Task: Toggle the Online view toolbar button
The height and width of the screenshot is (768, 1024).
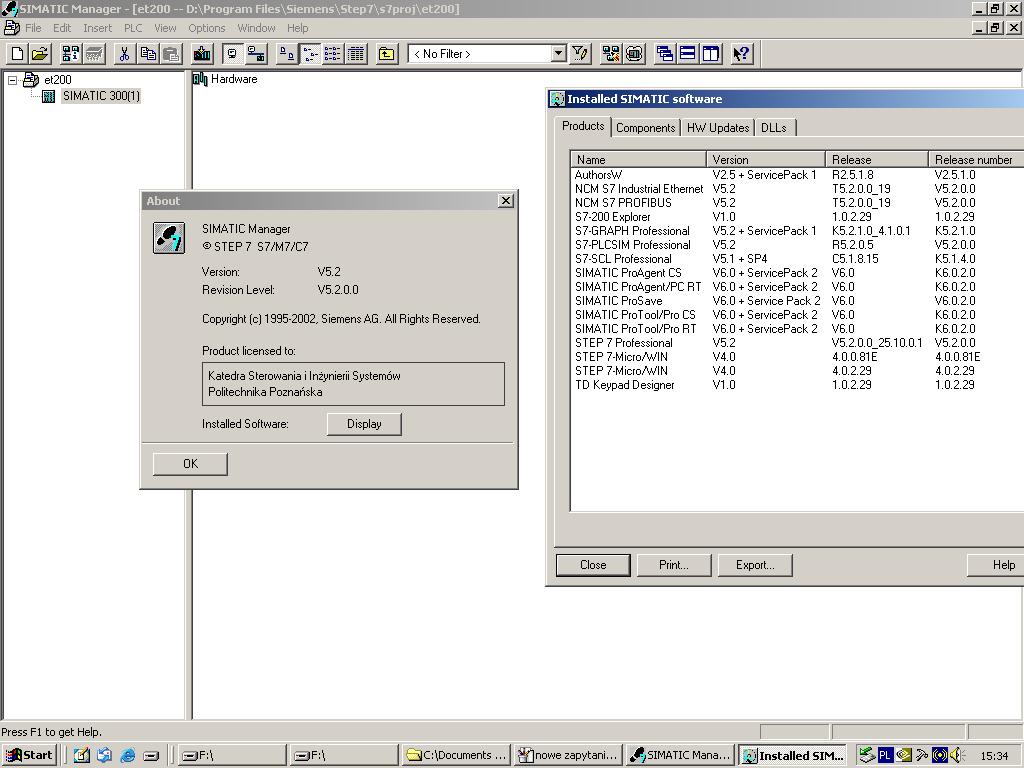Action: 255,54
